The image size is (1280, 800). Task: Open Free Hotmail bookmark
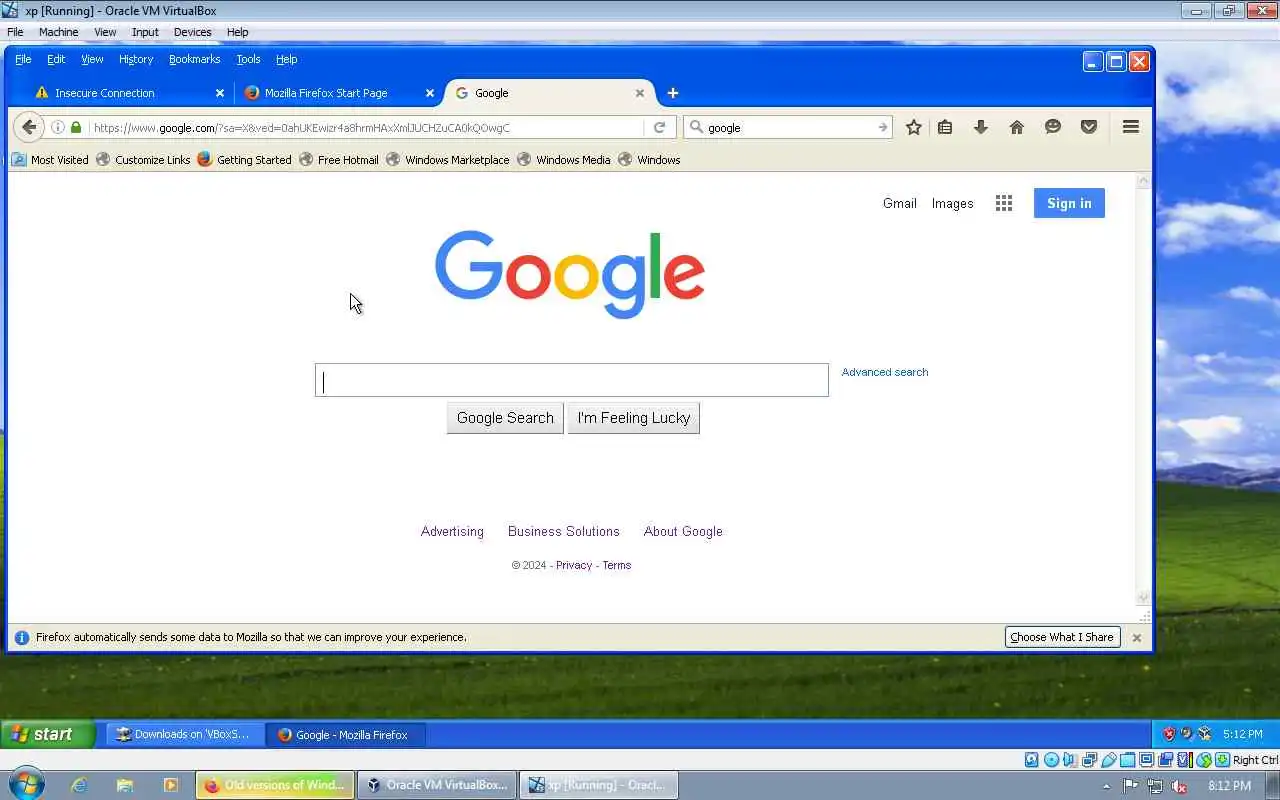click(x=339, y=160)
